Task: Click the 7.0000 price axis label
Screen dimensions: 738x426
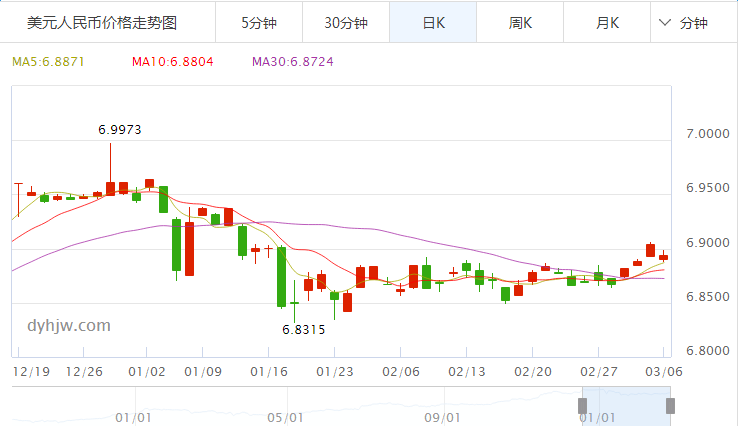Action: [x=708, y=134]
